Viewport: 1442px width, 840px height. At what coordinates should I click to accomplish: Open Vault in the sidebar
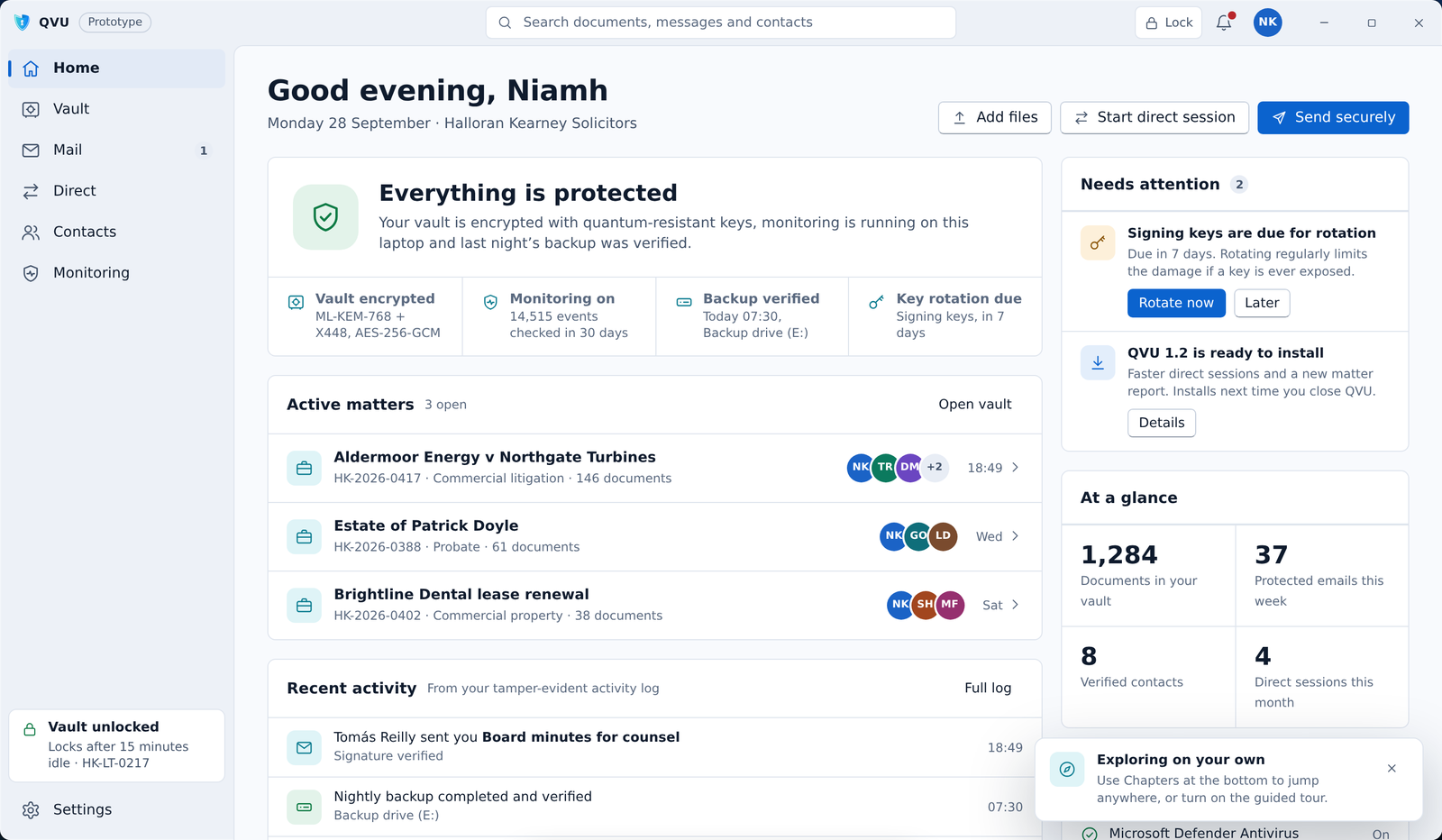click(x=117, y=109)
